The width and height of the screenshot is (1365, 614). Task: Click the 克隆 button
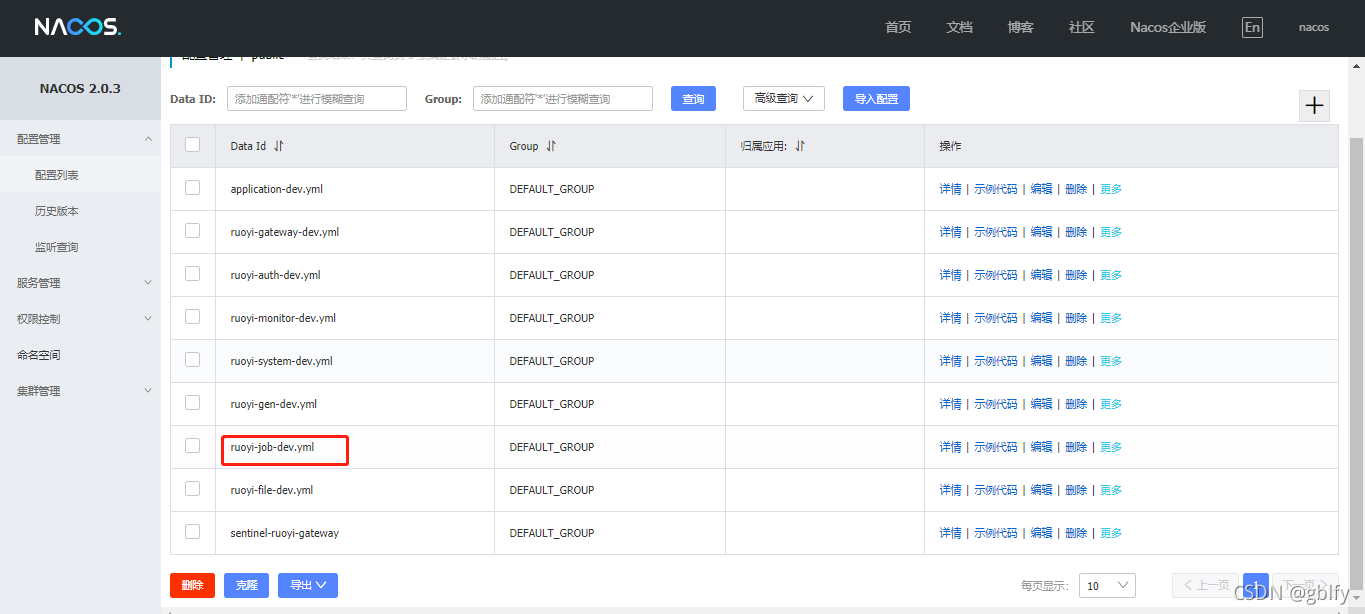(246, 585)
